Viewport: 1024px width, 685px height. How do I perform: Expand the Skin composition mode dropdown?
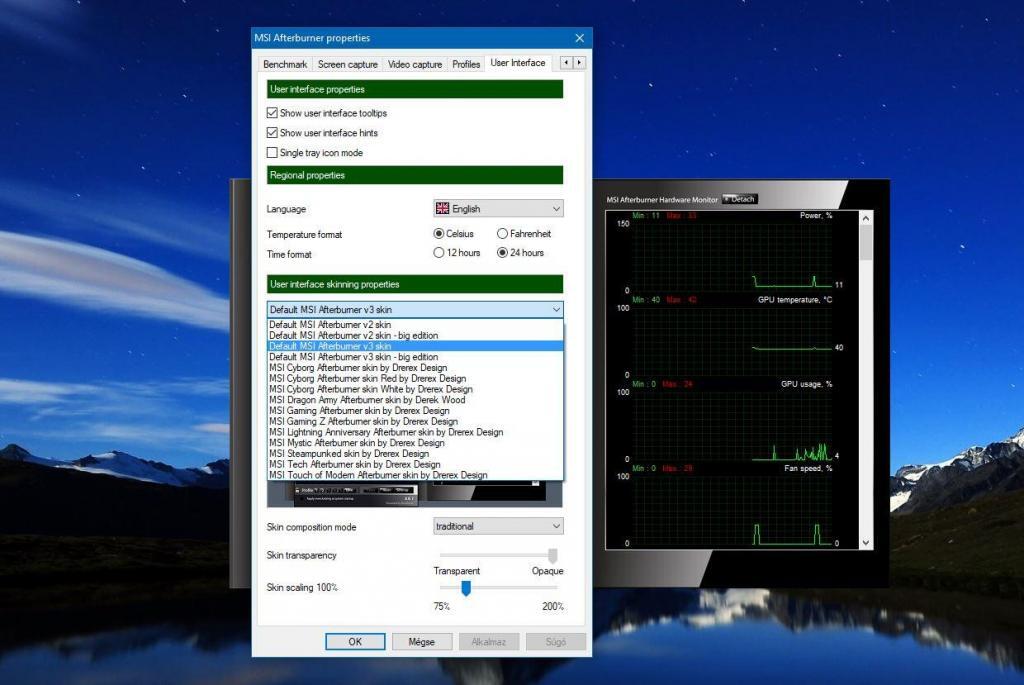coord(498,526)
